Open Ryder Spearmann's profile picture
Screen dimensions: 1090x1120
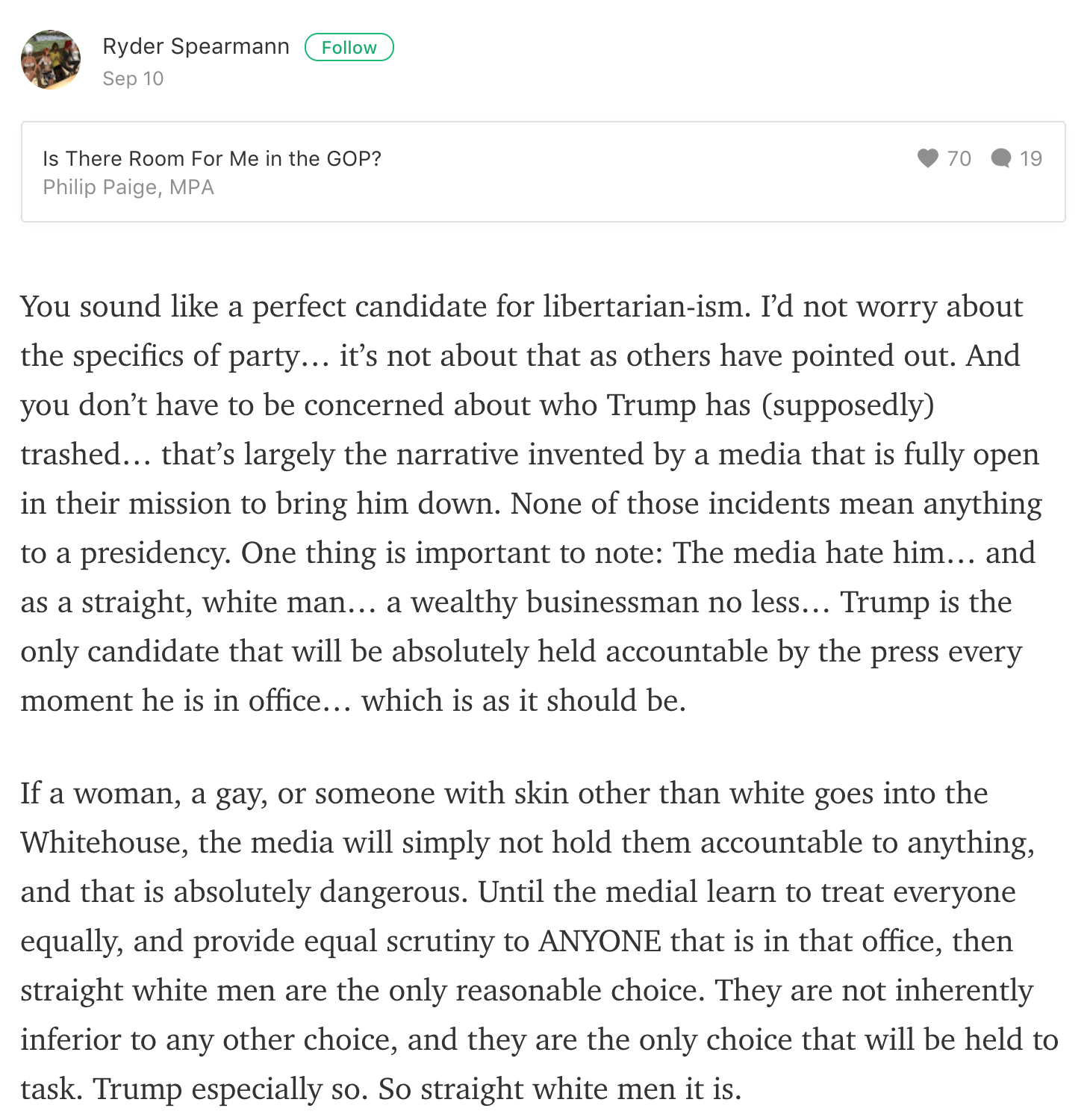click(51, 60)
